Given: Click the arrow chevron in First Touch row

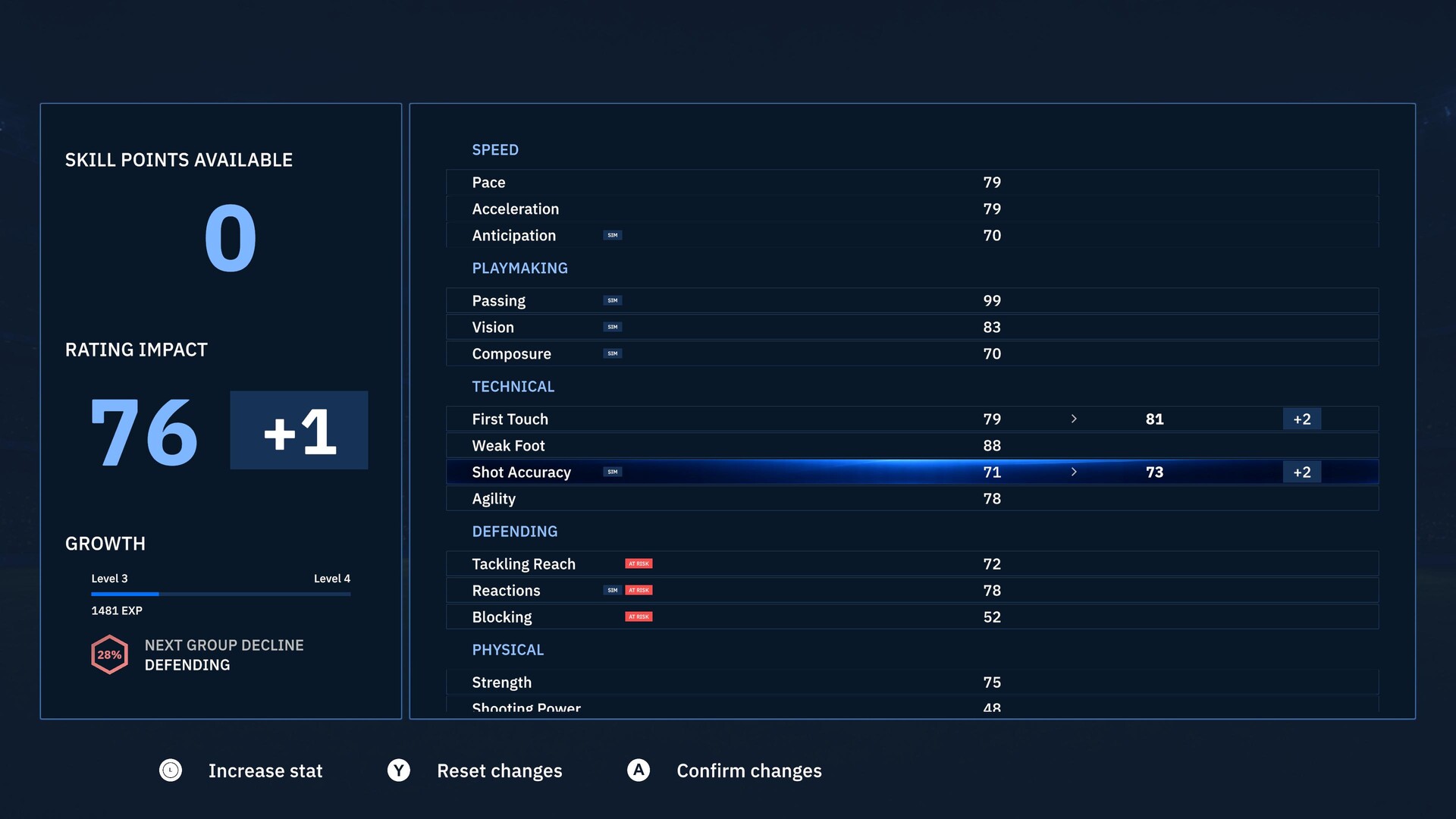Looking at the screenshot, I should [x=1074, y=419].
